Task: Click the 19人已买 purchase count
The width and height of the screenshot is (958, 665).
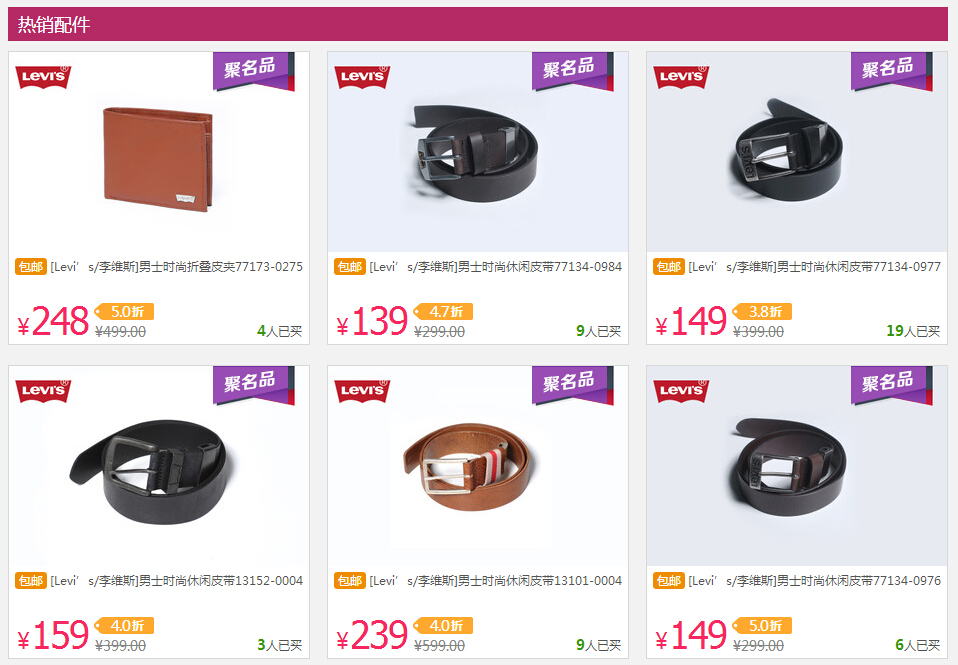Action: tap(913, 331)
